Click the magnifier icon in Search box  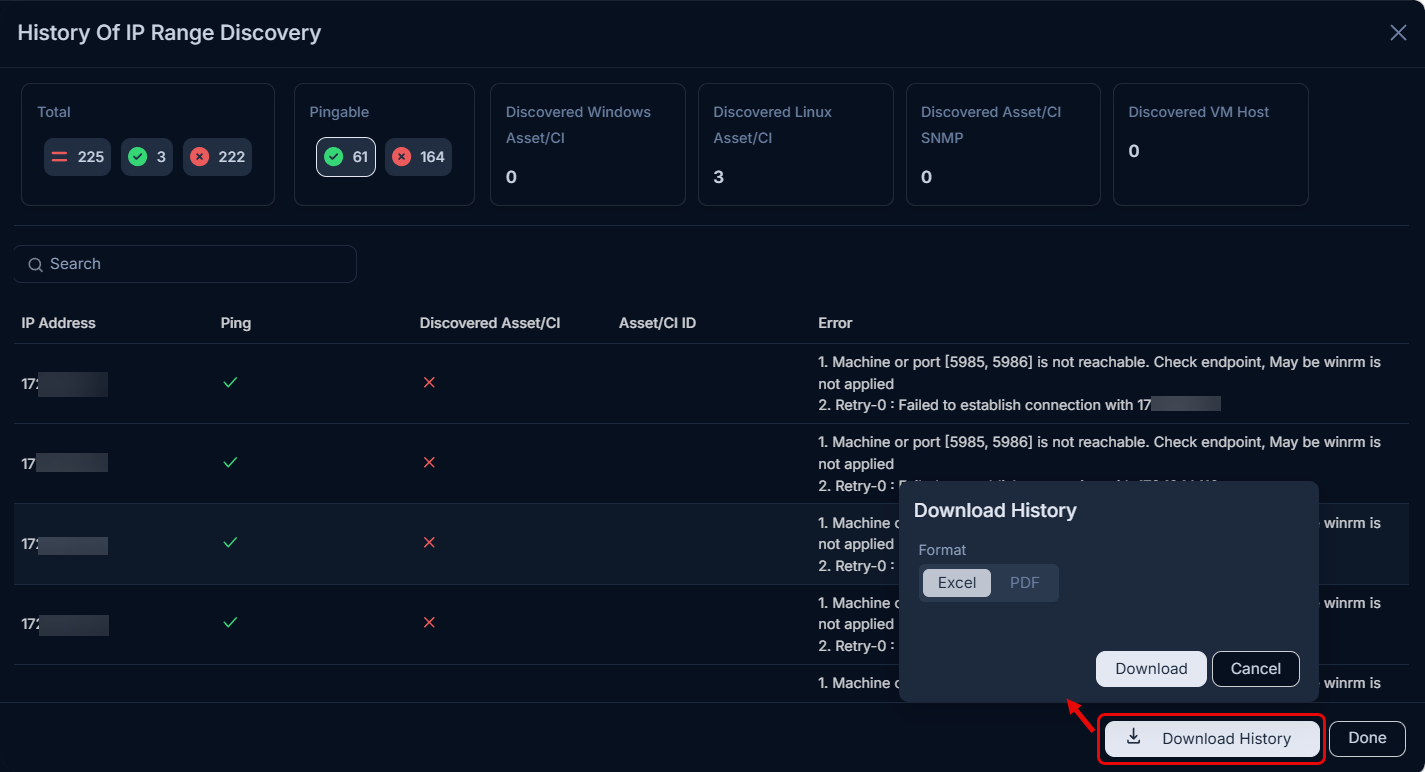(35, 265)
